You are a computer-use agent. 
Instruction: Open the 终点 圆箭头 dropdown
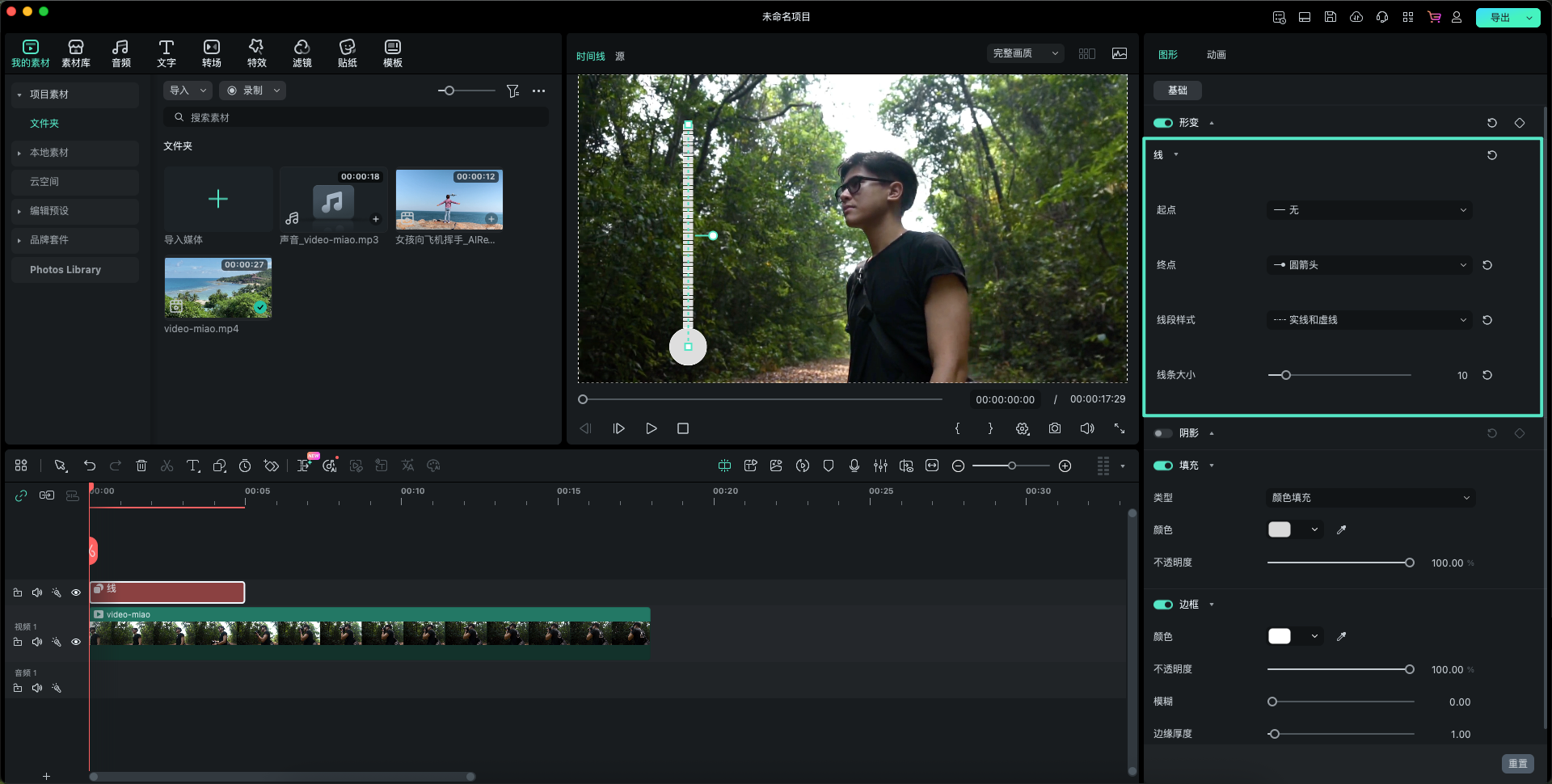pos(1369,265)
